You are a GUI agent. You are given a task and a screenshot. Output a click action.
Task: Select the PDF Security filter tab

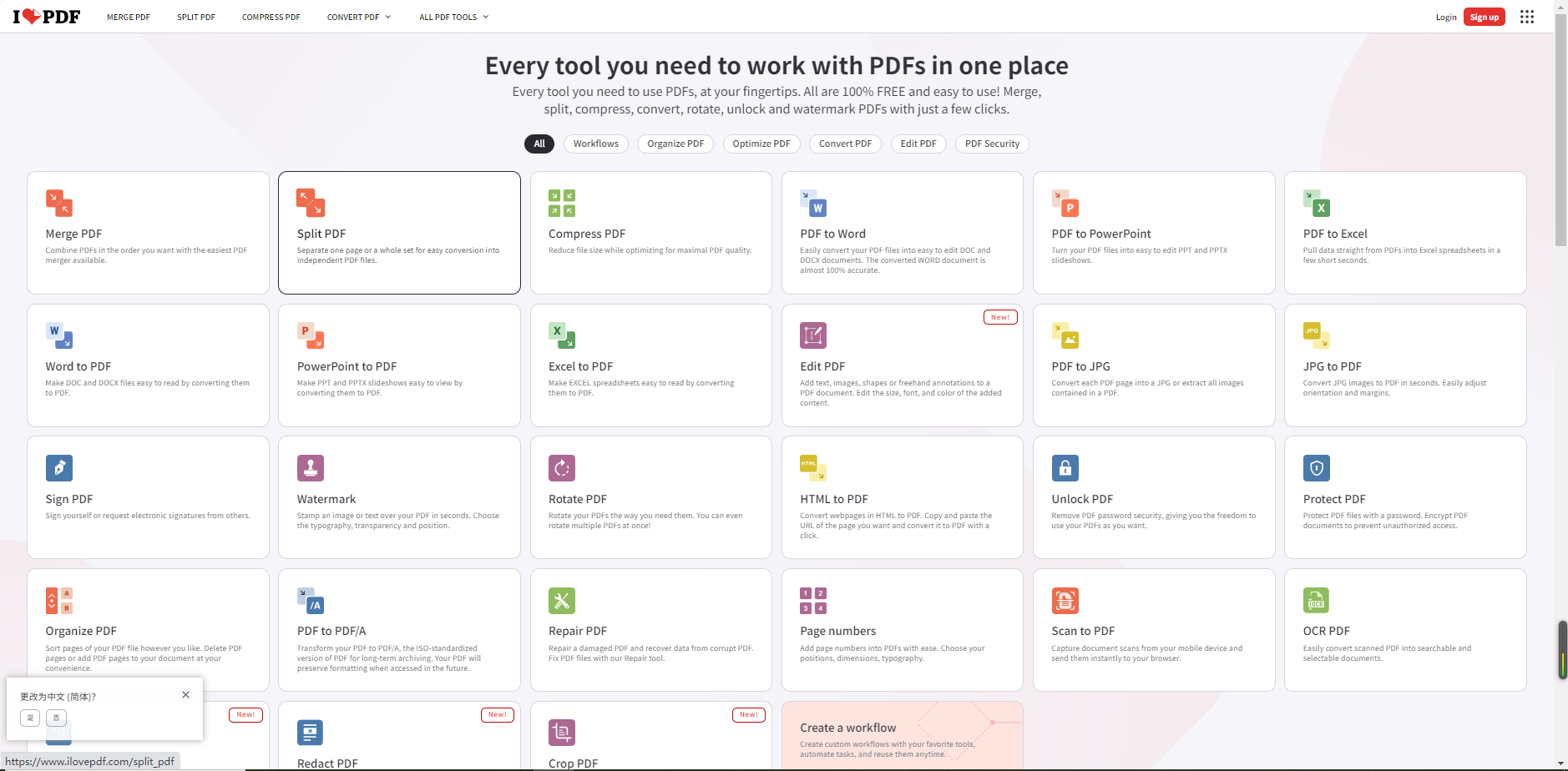(993, 144)
